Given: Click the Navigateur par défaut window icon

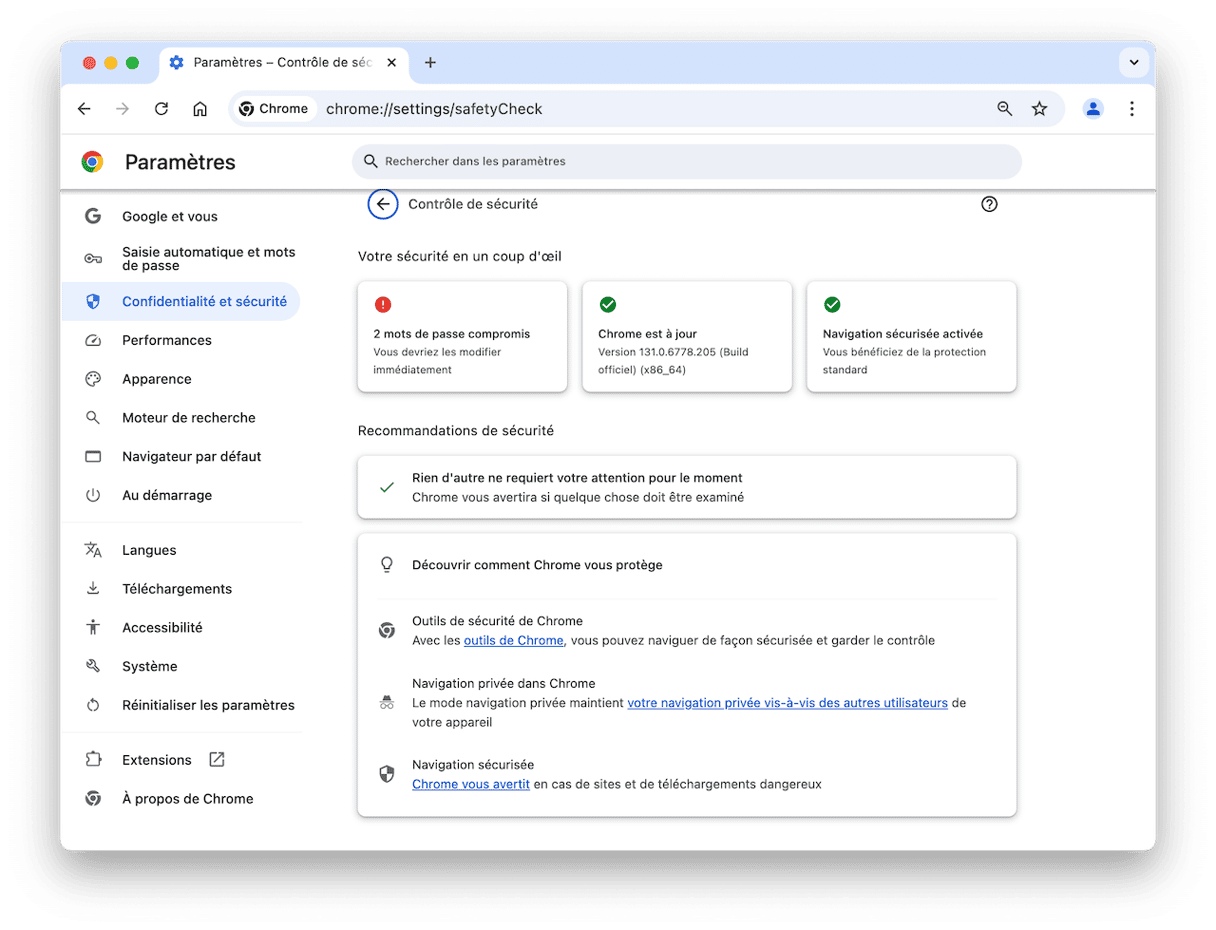Looking at the screenshot, I should (x=93, y=457).
